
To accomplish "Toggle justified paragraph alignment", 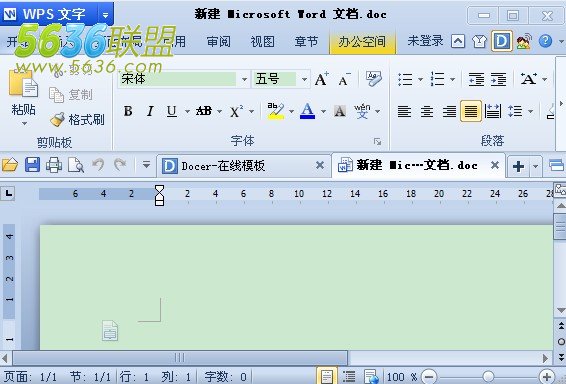I will [471, 111].
